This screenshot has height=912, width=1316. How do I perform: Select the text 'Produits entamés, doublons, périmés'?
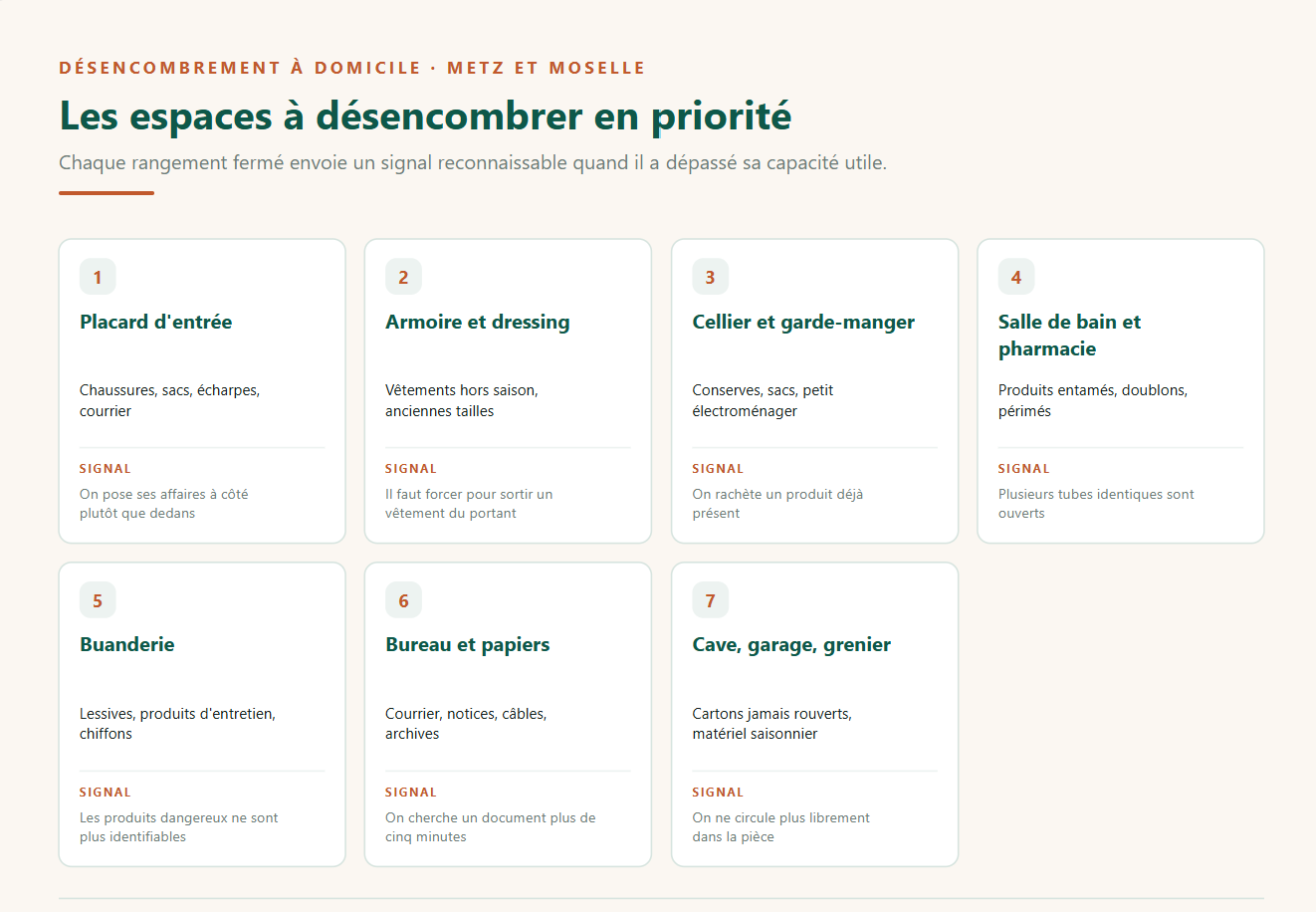pyautogui.click(x=1093, y=400)
